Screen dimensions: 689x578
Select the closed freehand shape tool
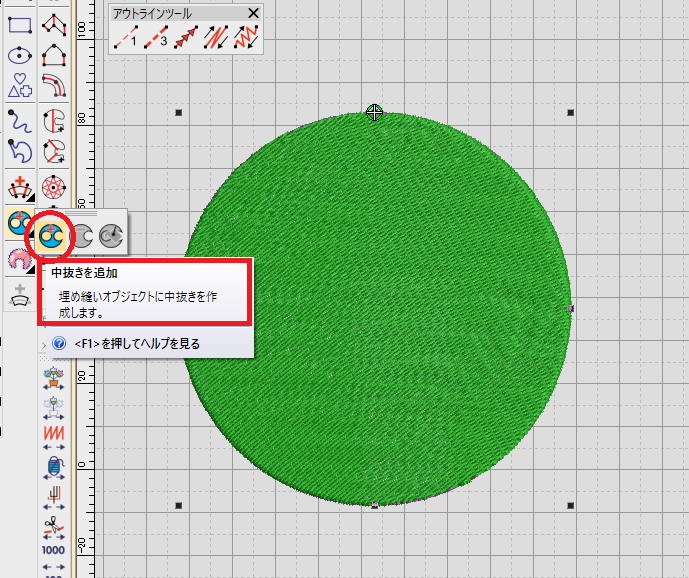20,151
